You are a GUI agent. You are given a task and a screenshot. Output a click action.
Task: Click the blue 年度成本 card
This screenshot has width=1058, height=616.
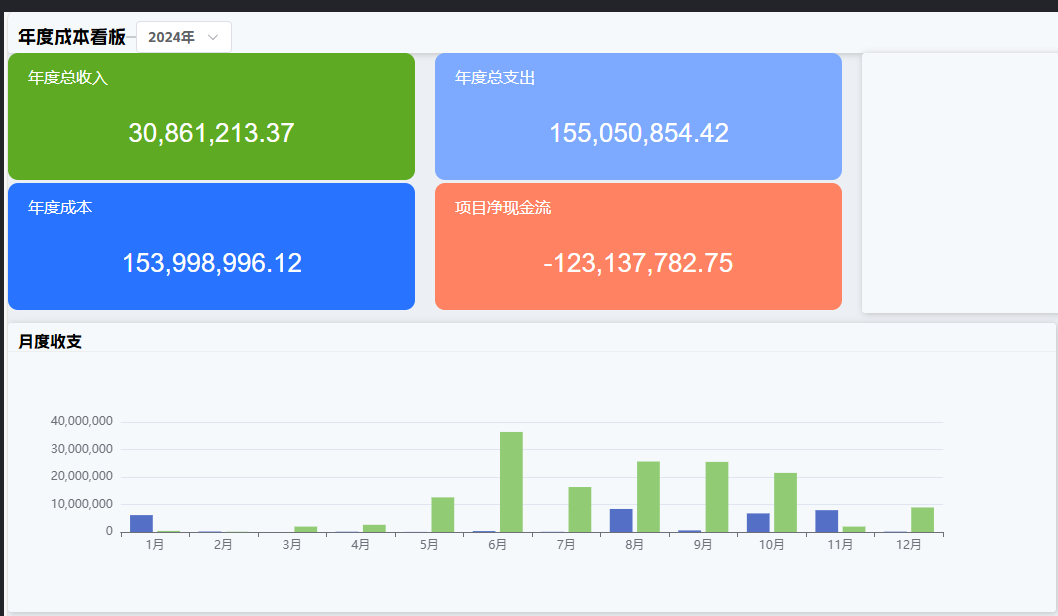click(x=211, y=246)
